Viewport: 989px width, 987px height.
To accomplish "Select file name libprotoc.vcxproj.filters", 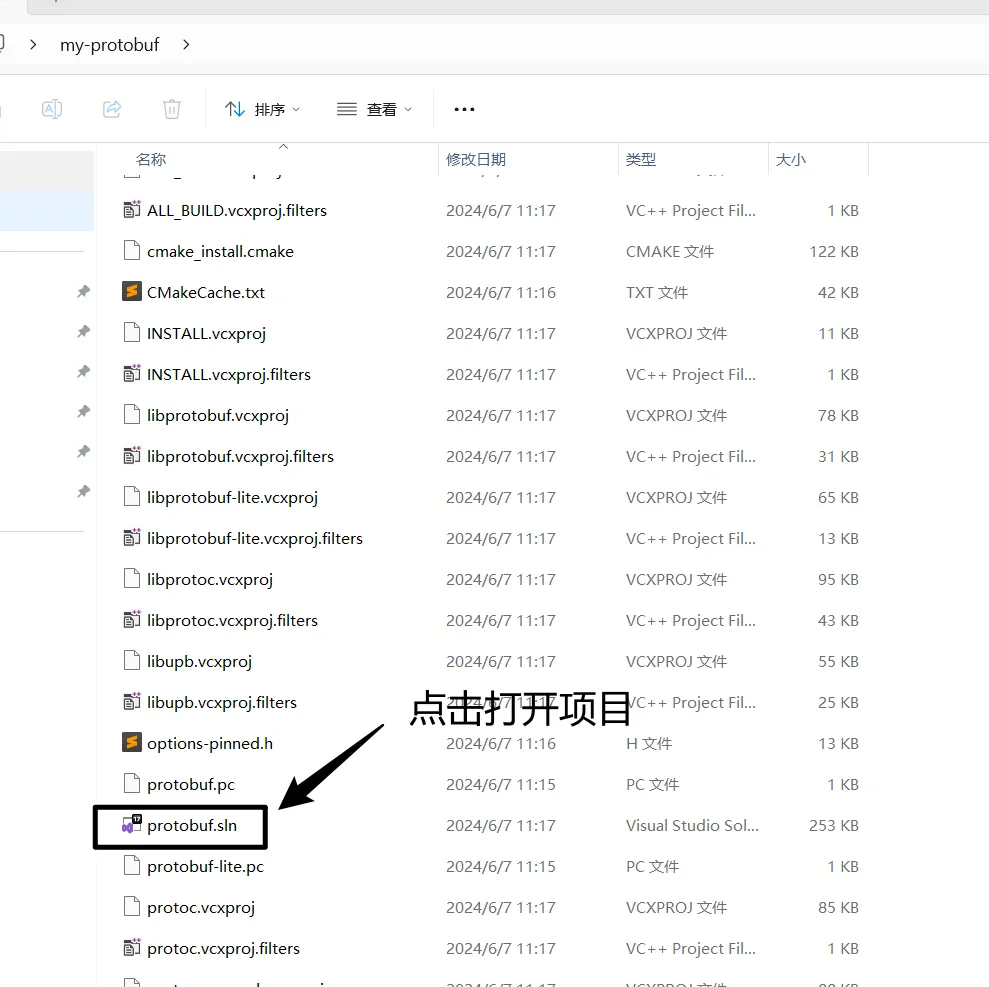I will [x=232, y=621].
